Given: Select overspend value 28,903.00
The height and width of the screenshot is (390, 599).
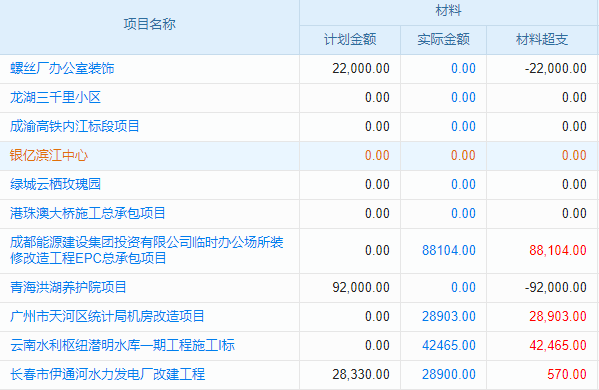Looking at the screenshot, I should coord(558,316).
